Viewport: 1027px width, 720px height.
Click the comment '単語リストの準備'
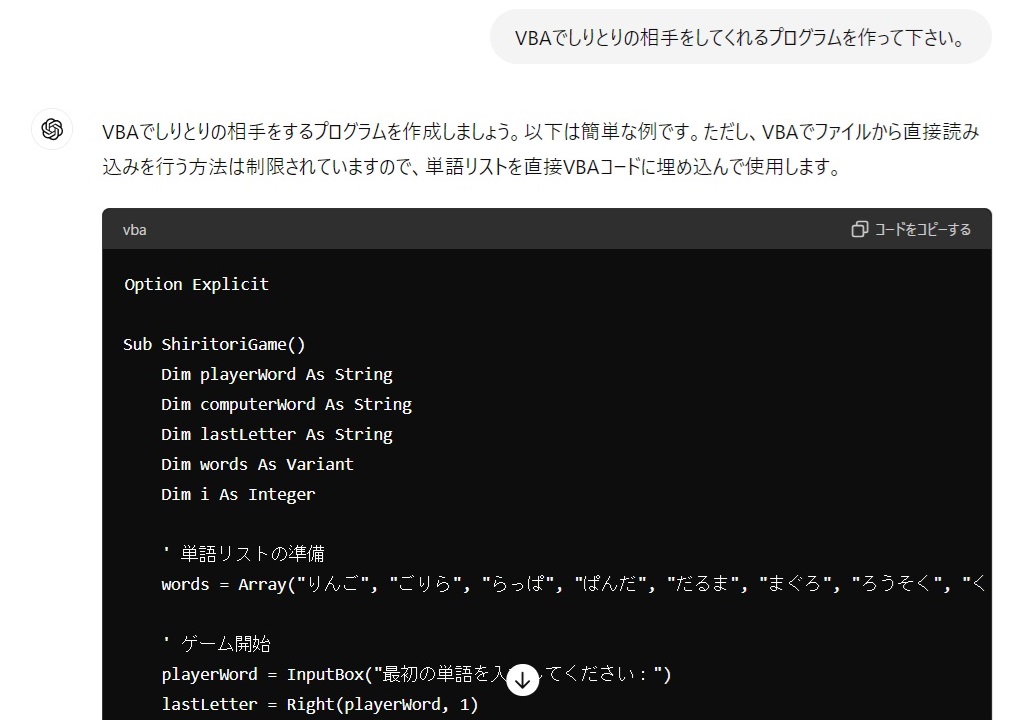(x=252, y=554)
